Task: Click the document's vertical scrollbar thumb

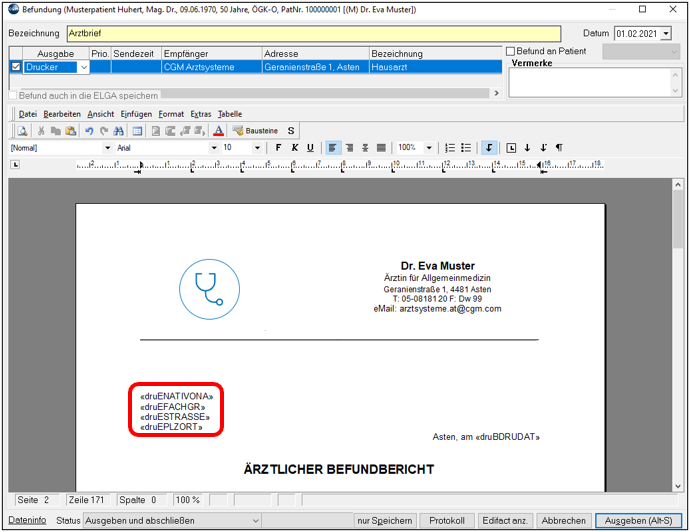Action: pyautogui.click(x=678, y=220)
